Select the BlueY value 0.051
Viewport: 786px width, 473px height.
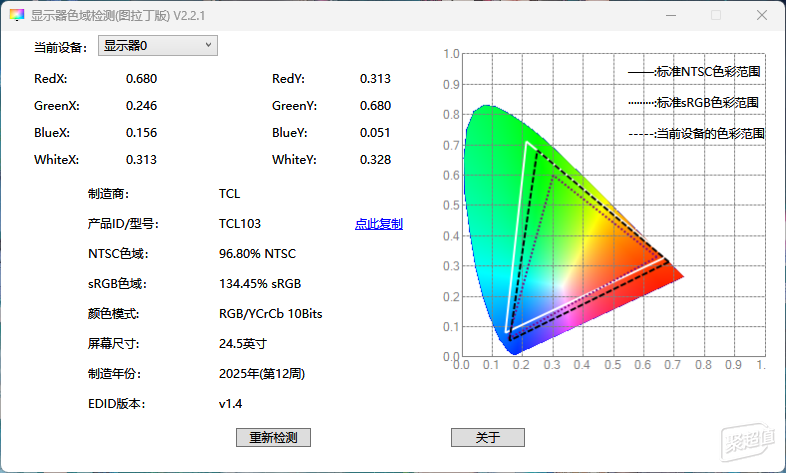(375, 133)
